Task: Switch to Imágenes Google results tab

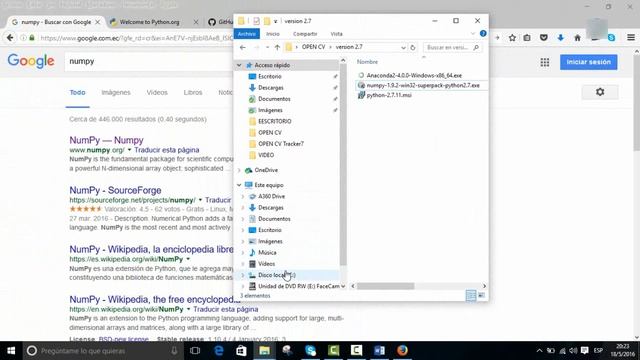Action: pos(116,93)
